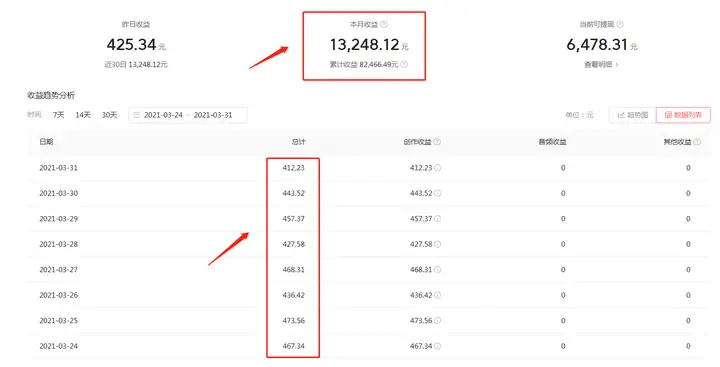Click the 2021-03-30 date row cell

click(58, 193)
